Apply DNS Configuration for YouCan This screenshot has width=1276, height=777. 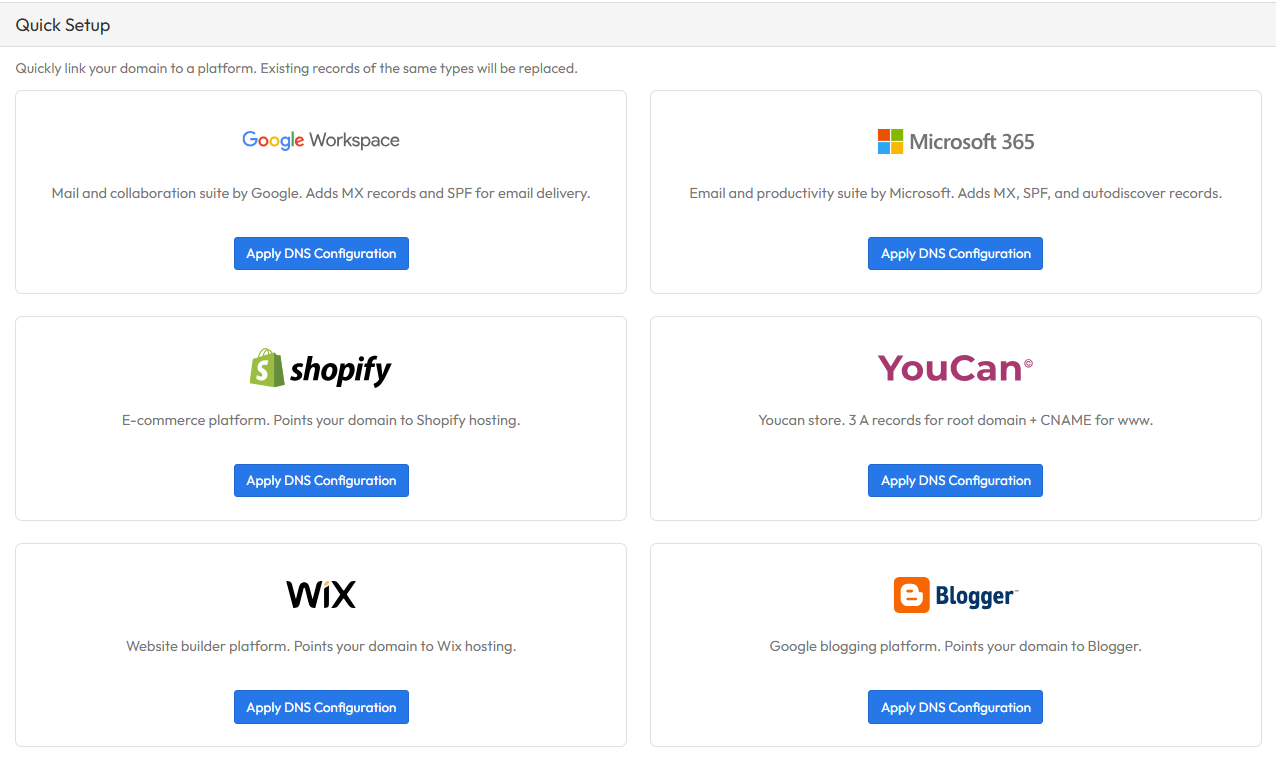[x=955, y=481]
